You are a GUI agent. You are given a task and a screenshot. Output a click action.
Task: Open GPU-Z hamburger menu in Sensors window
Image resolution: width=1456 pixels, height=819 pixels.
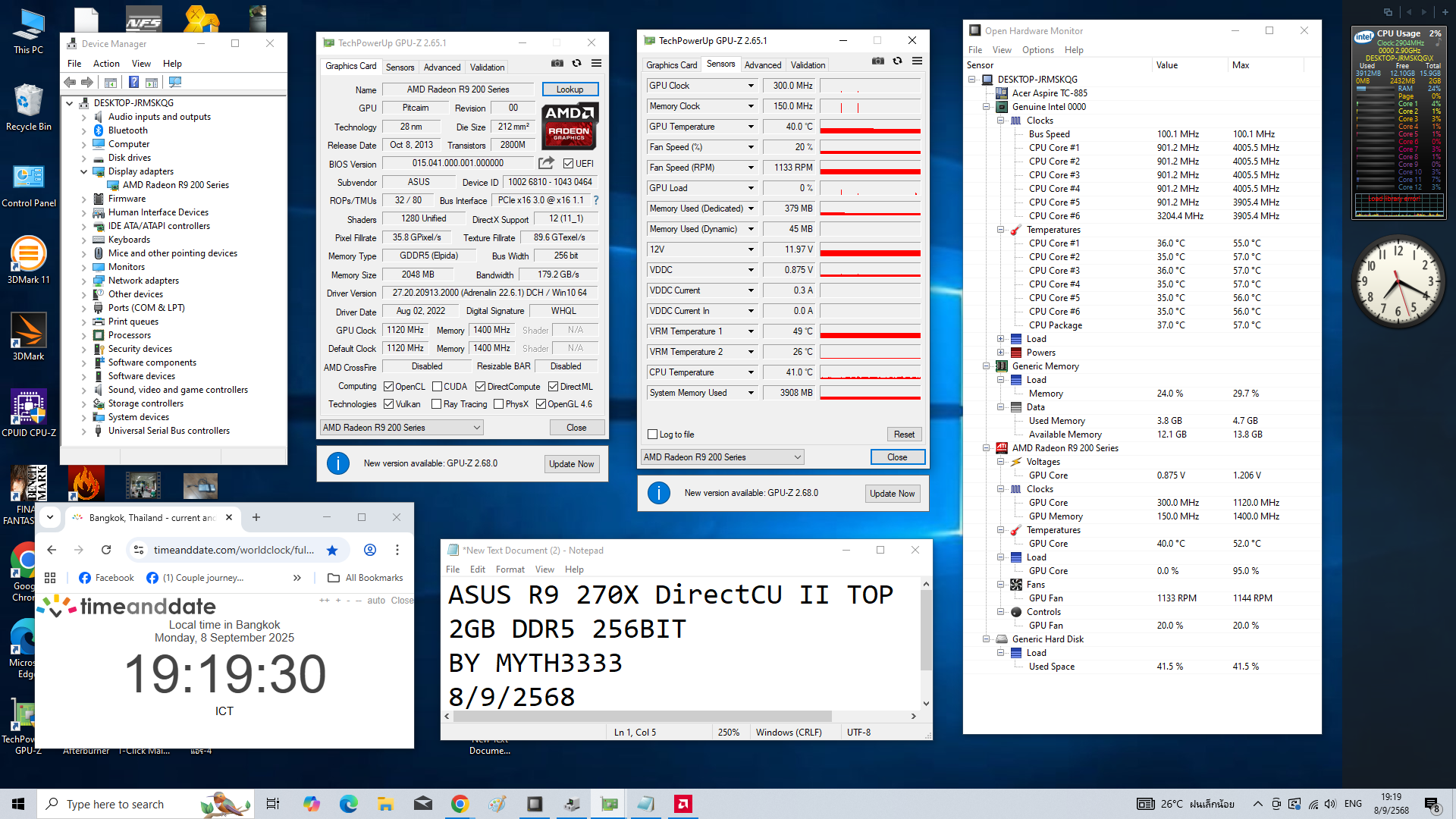click(x=917, y=61)
